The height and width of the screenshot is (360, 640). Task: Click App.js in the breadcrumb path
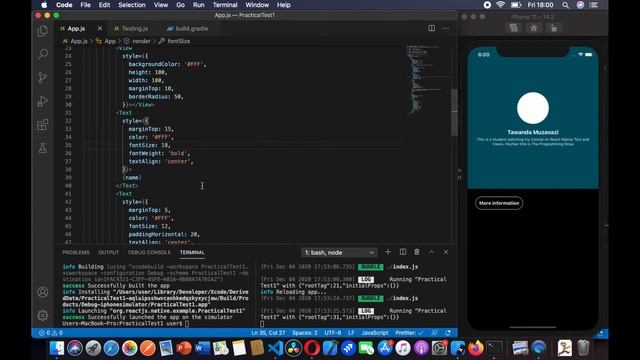point(79,41)
